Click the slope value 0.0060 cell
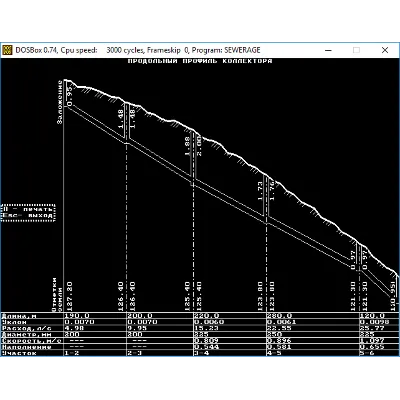 [x=209, y=322]
